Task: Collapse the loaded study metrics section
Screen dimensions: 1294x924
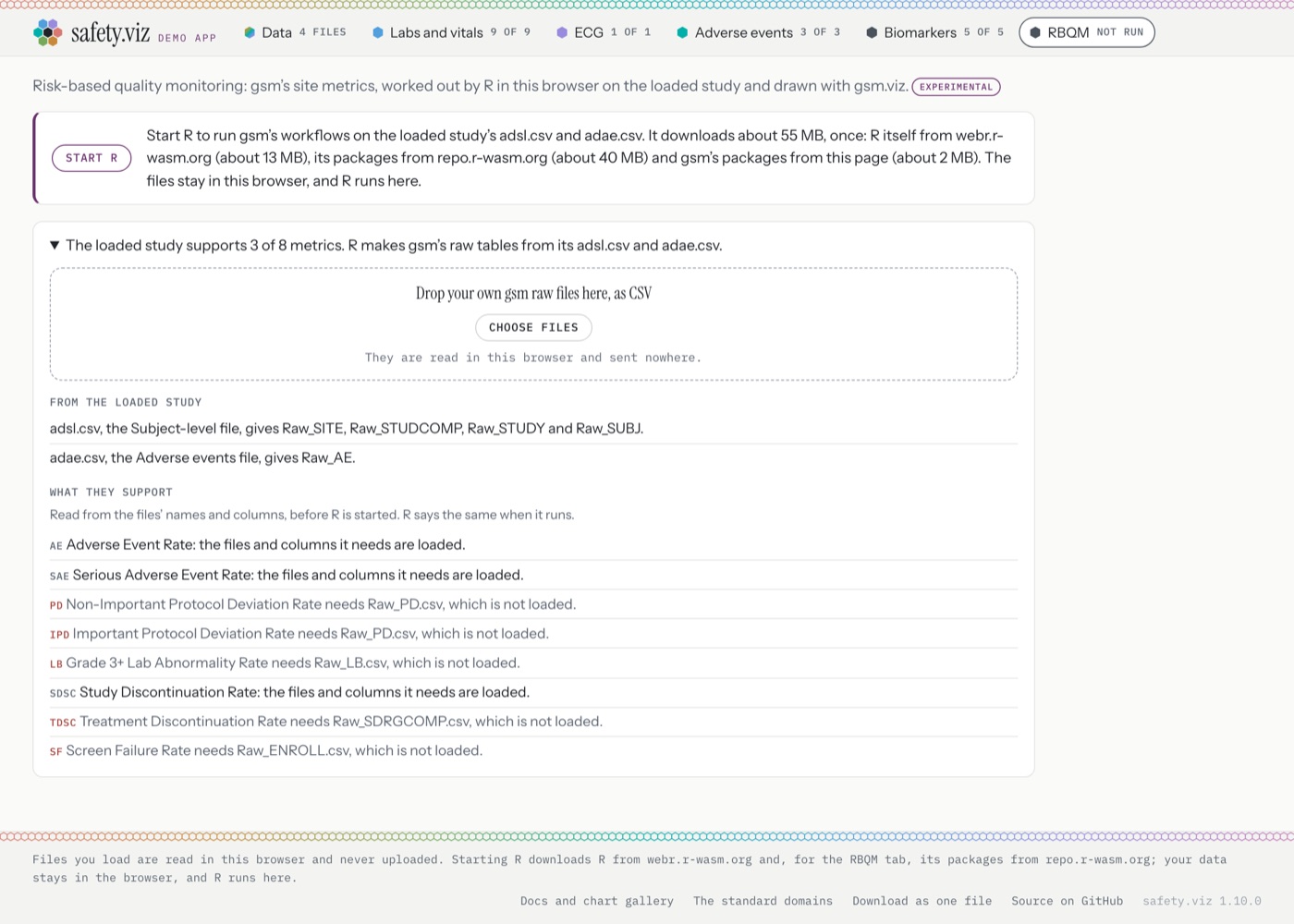Action: pyautogui.click(x=386, y=245)
